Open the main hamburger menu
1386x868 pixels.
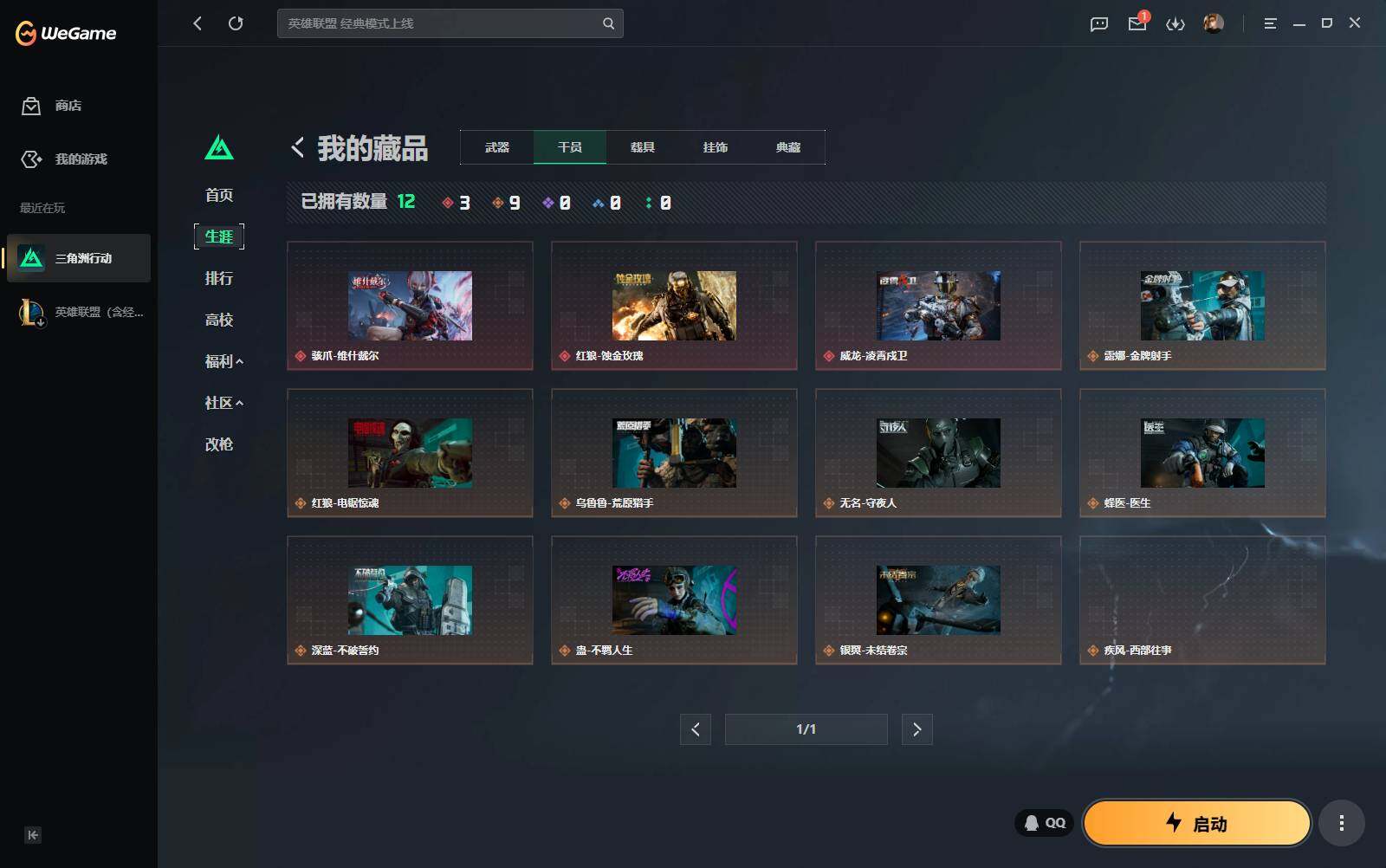point(1270,23)
